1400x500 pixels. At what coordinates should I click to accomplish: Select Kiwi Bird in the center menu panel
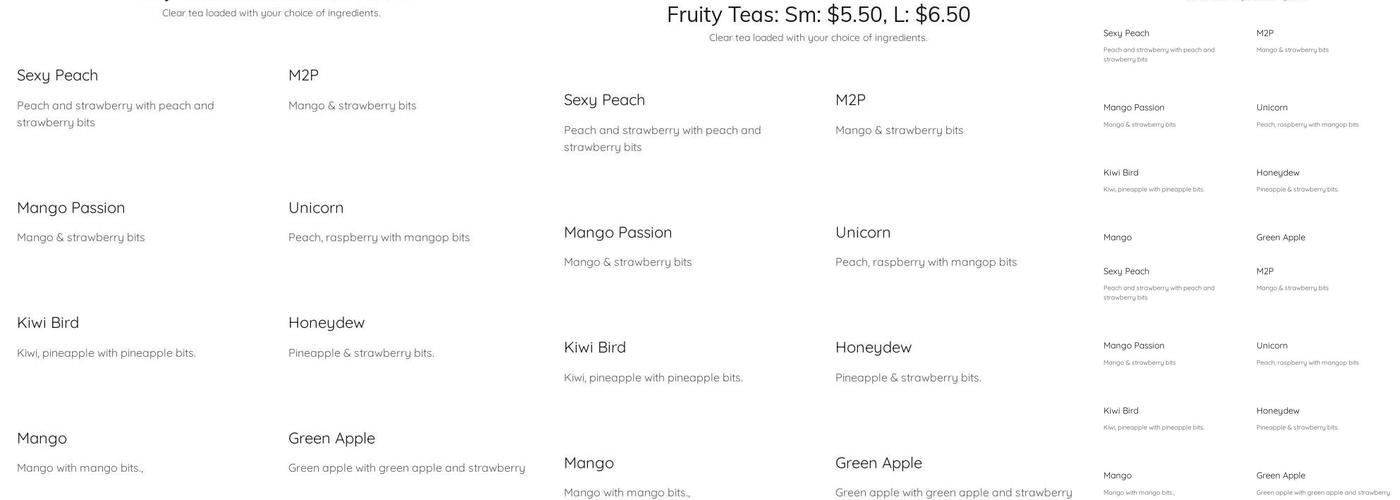click(x=594, y=347)
